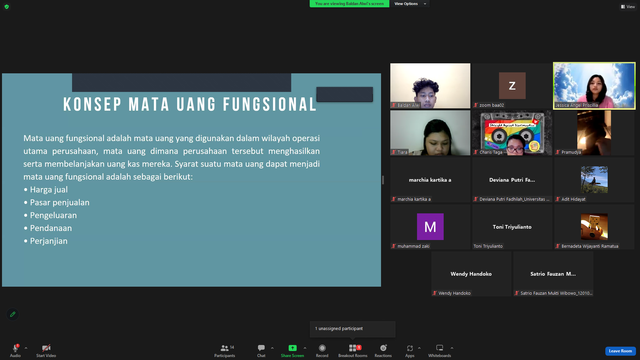The width and height of the screenshot is (640, 360).
Task: Click the Start Video camera icon
Action: (x=46, y=348)
